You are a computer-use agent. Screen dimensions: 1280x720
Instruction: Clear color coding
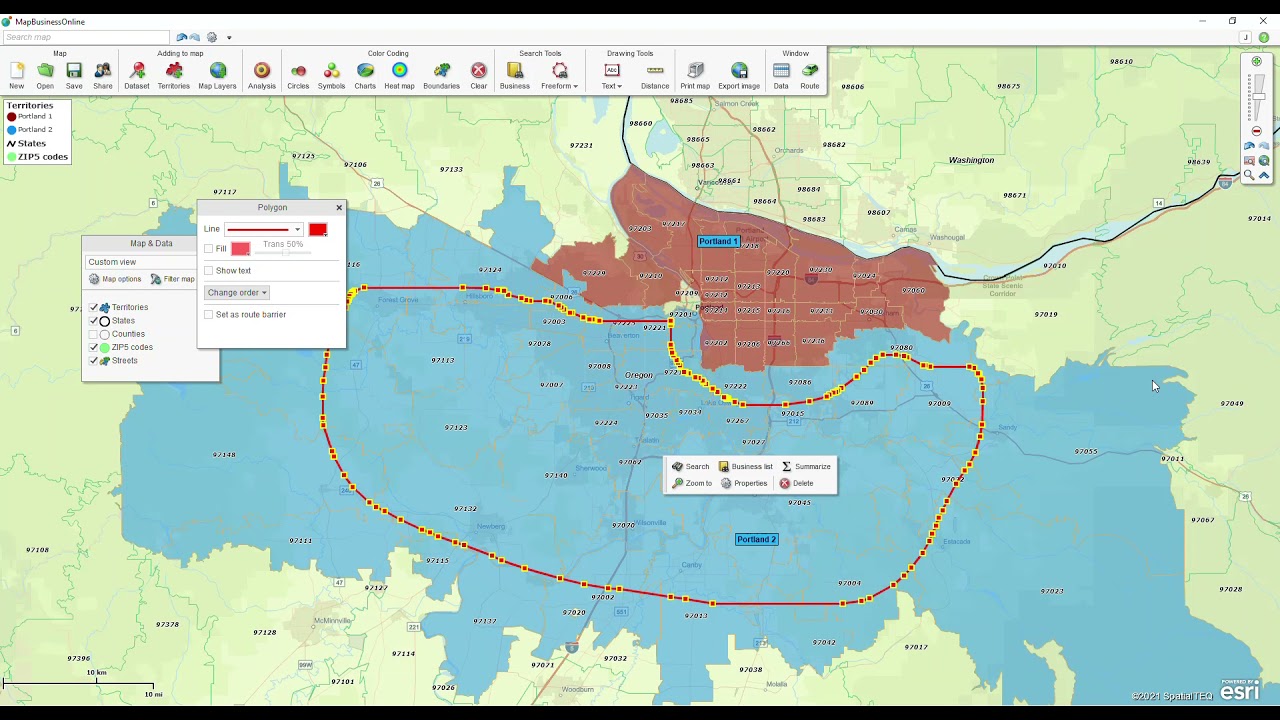pyautogui.click(x=479, y=75)
